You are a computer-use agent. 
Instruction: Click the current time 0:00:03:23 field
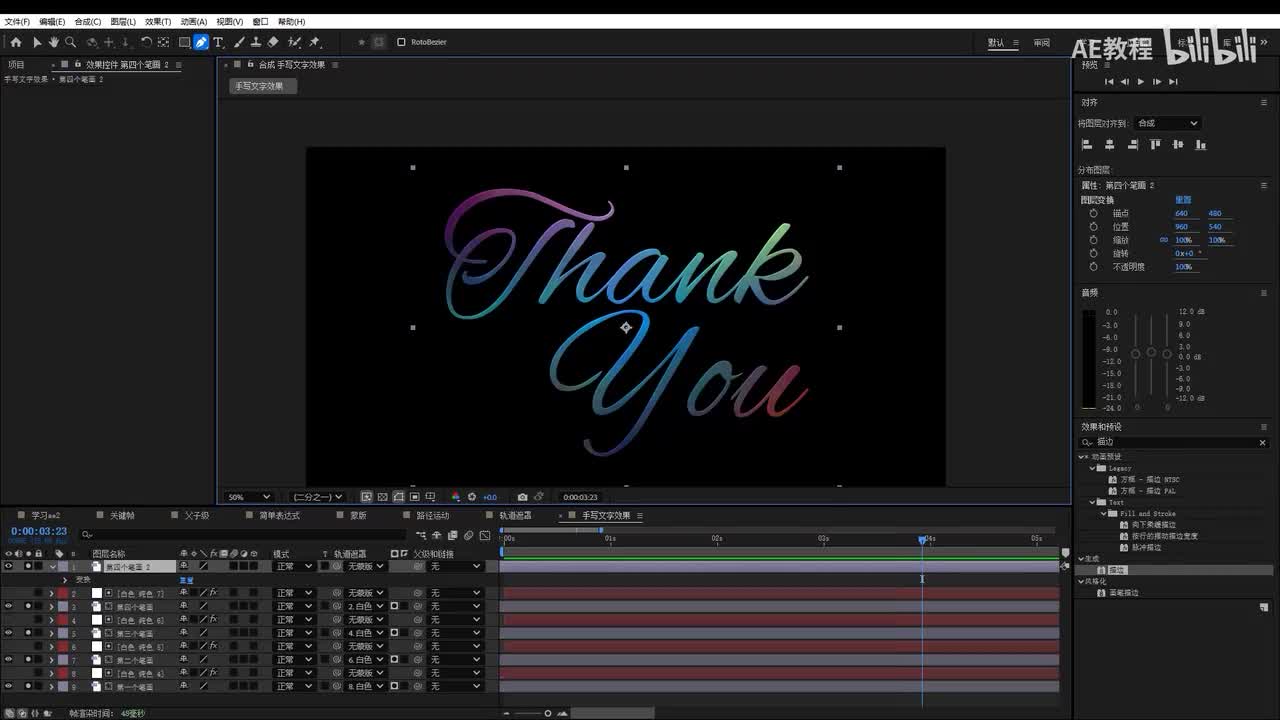pyautogui.click(x=39, y=532)
